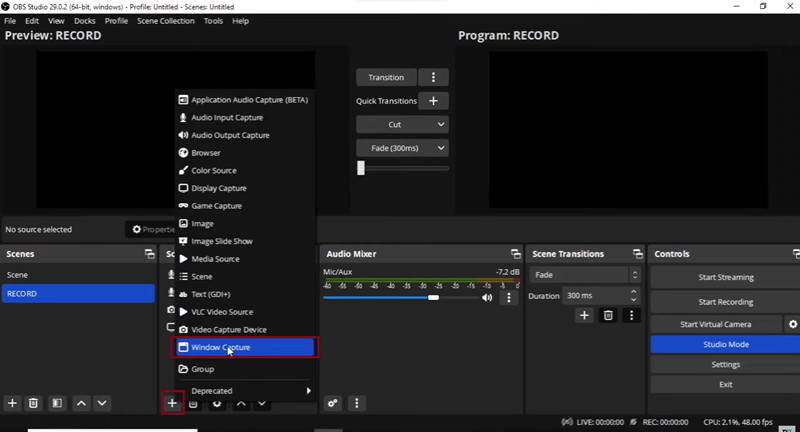Click the Transition button
This screenshot has height=432, width=800.
point(386,77)
